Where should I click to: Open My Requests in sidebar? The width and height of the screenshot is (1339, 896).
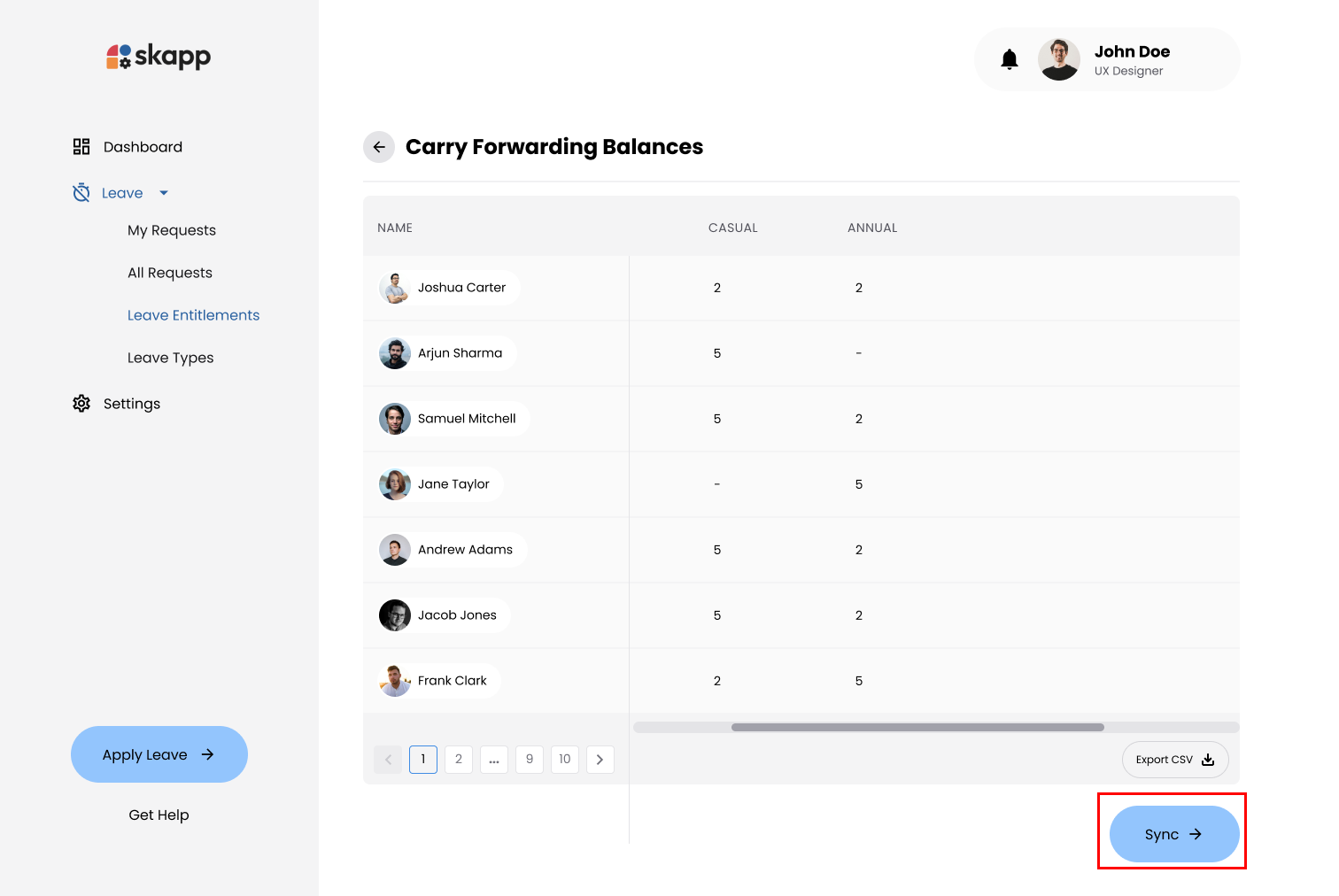pos(172,230)
